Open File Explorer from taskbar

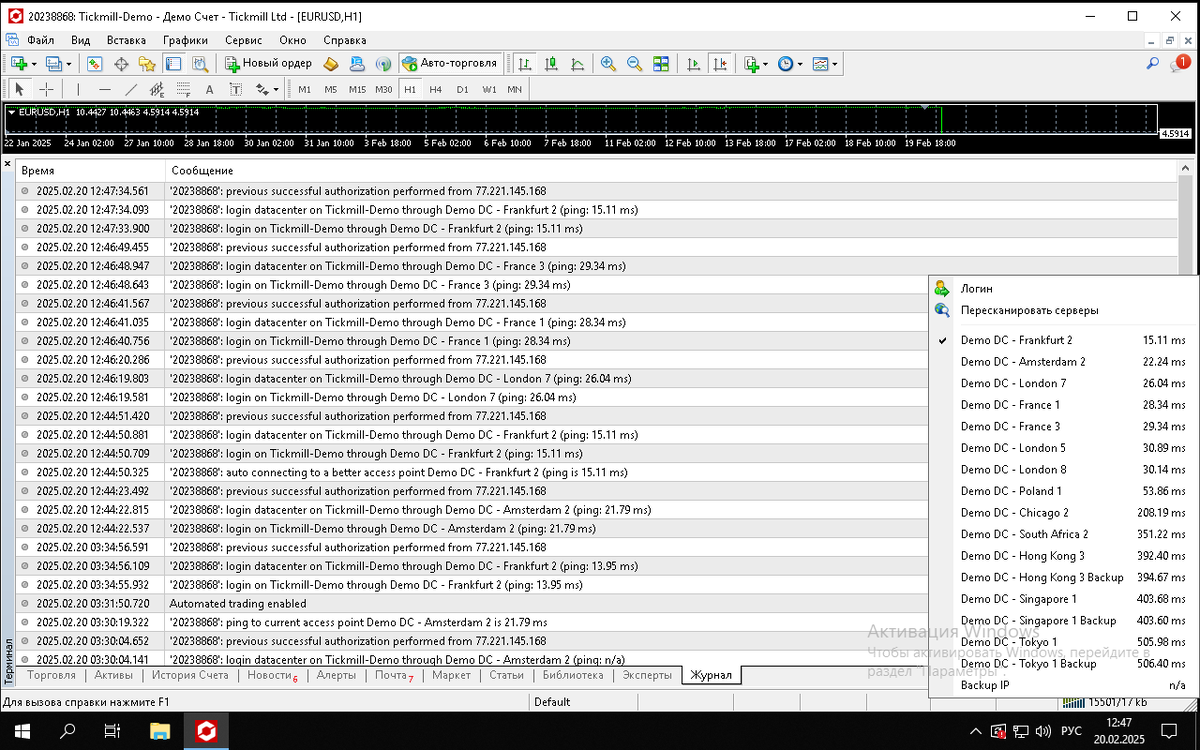pyautogui.click(x=158, y=731)
